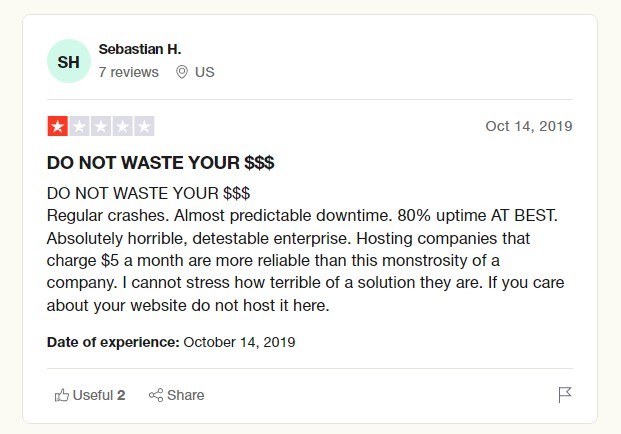Click the share network icon
Viewport: 621px width, 434px height.
click(155, 395)
